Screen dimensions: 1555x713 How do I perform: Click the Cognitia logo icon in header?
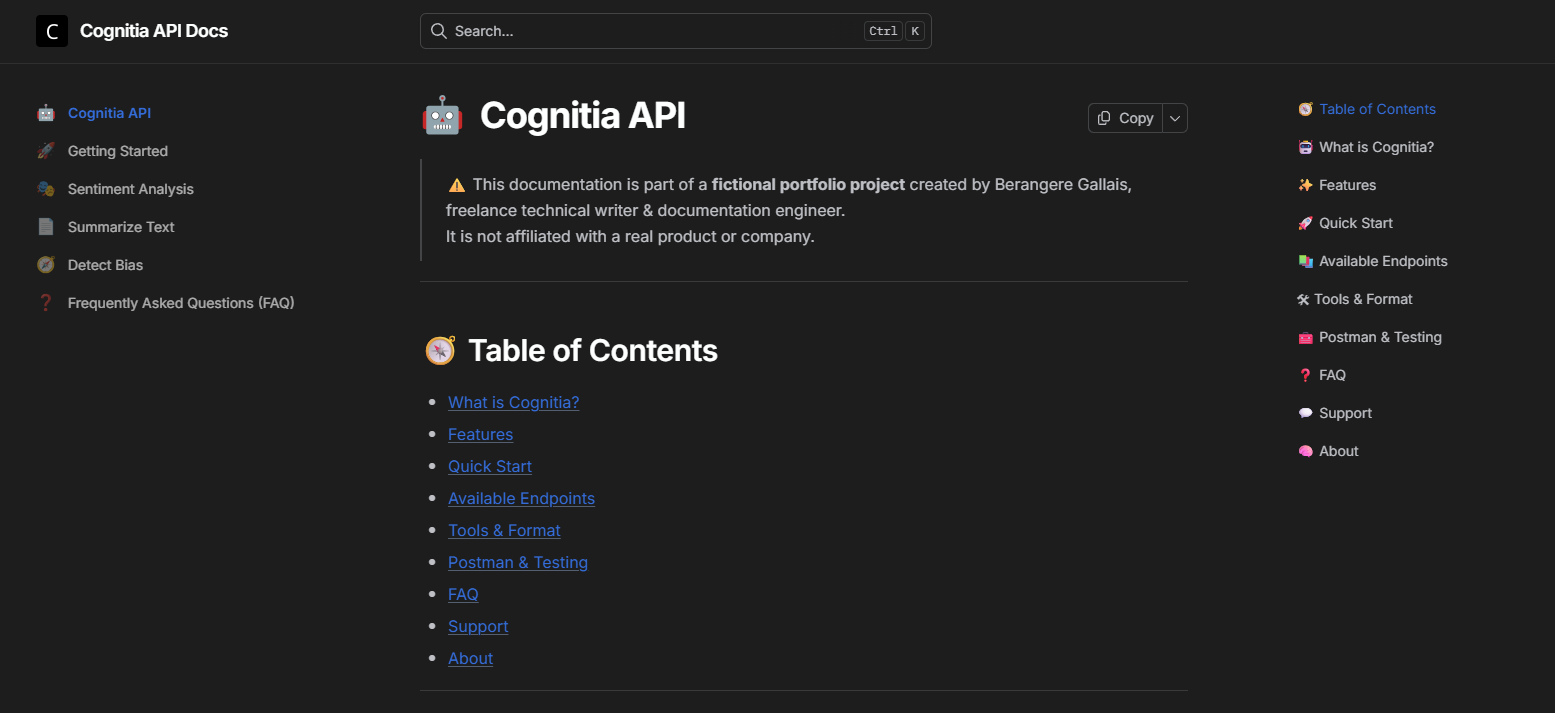click(52, 31)
